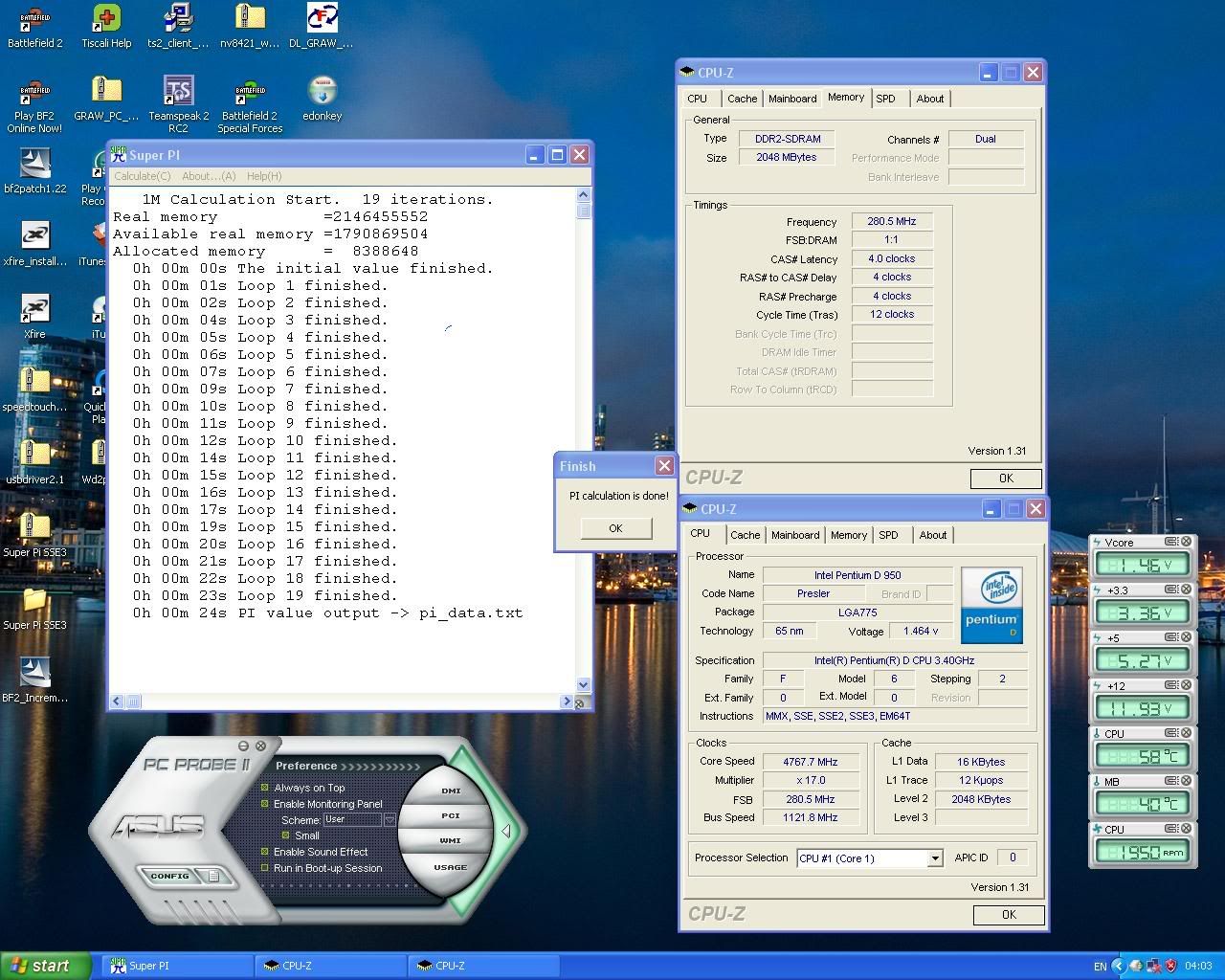1225x980 pixels.
Task: Open the usbdriver2.1 folder icon
Action: [x=35, y=462]
